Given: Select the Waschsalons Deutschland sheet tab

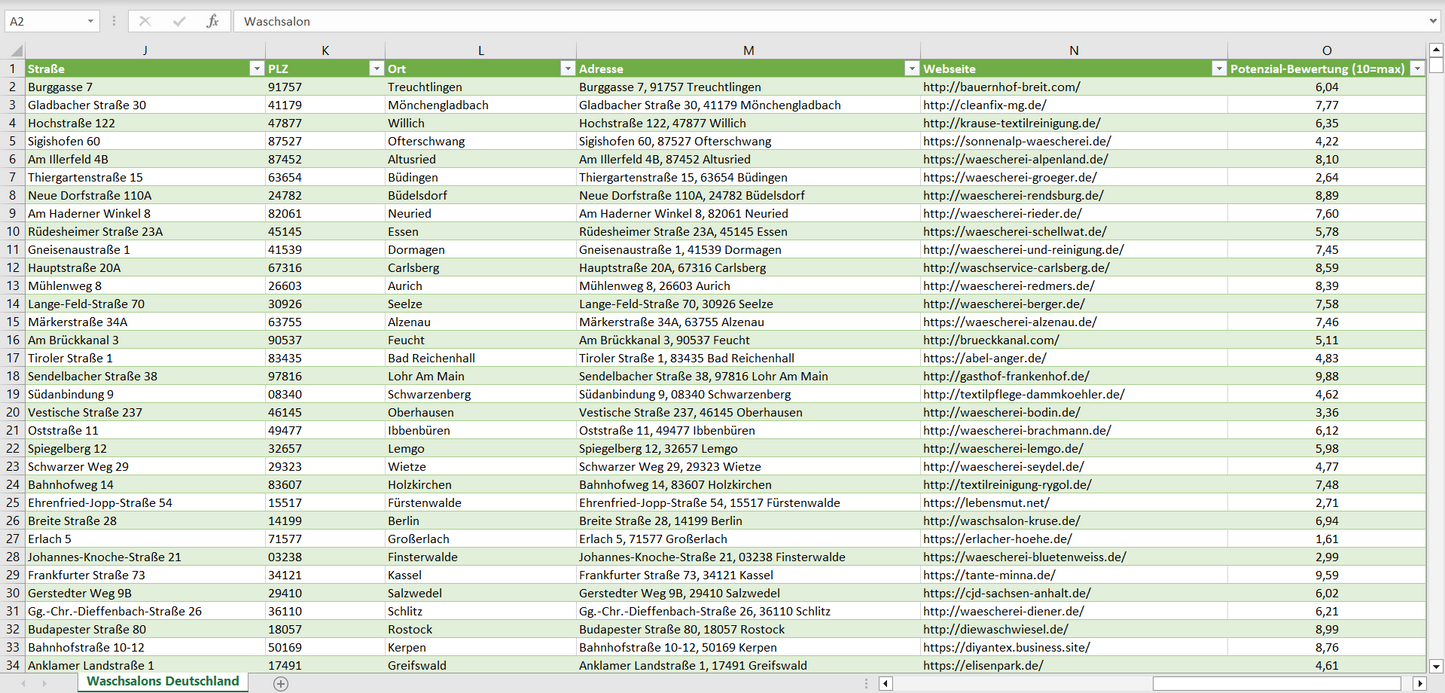Looking at the screenshot, I should [x=163, y=681].
